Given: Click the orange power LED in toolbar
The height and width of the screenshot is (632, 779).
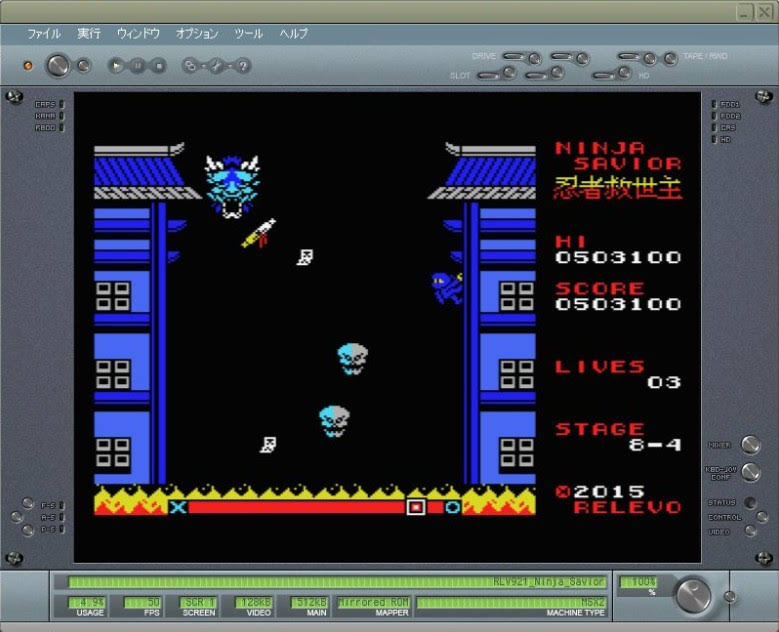Looking at the screenshot, I should (x=28, y=66).
